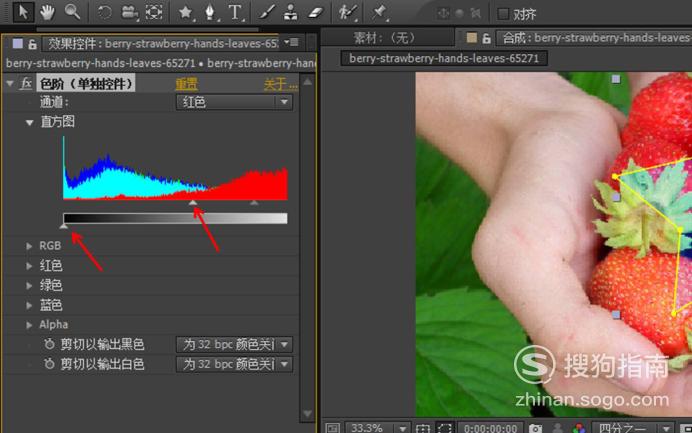Open the 通道 channel dropdown showing 红色

234,102
